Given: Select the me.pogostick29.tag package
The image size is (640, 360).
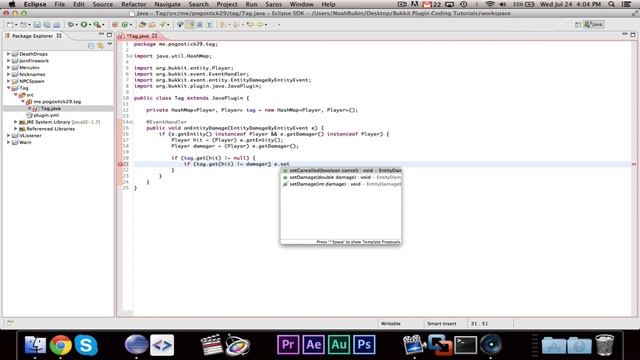Looking at the screenshot, I should pos(57,102).
